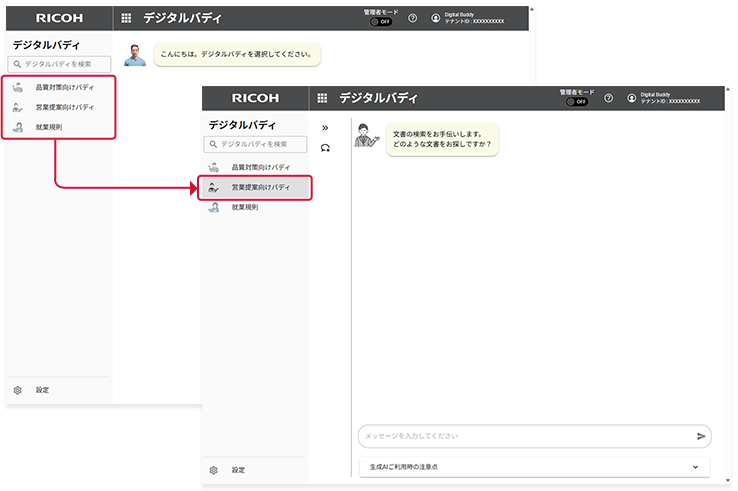Open the app grid menu in front window

tap(322, 98)
